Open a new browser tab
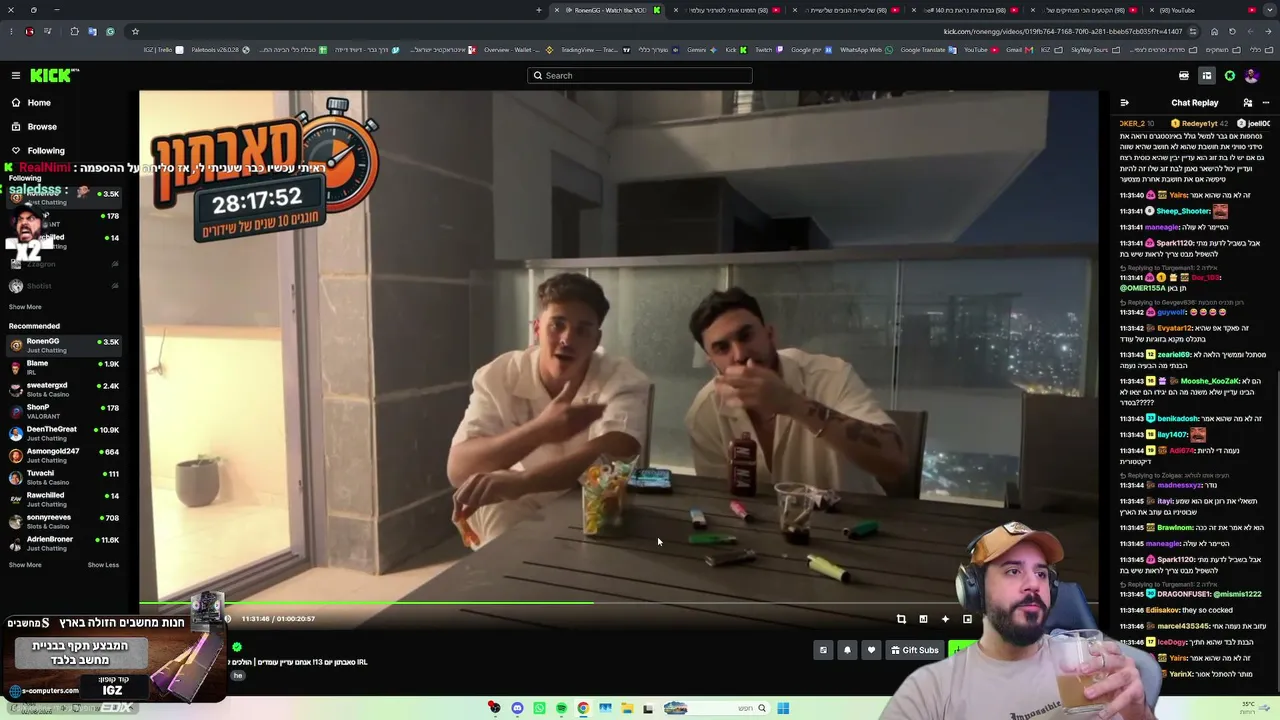The height and width of the screenshot is (720, 1280). pyautogui.click(x=539, y=10)
